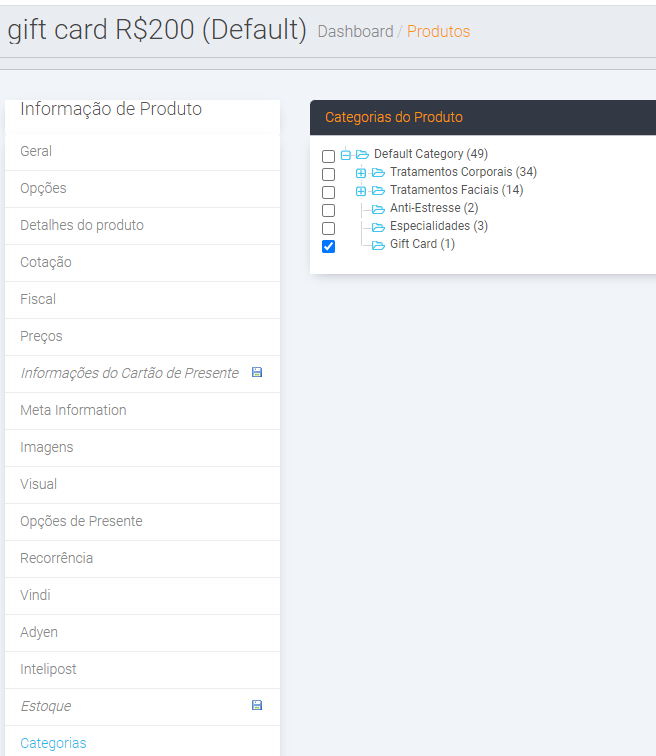Click the Gift Card folder icon

tap(378, 245)
